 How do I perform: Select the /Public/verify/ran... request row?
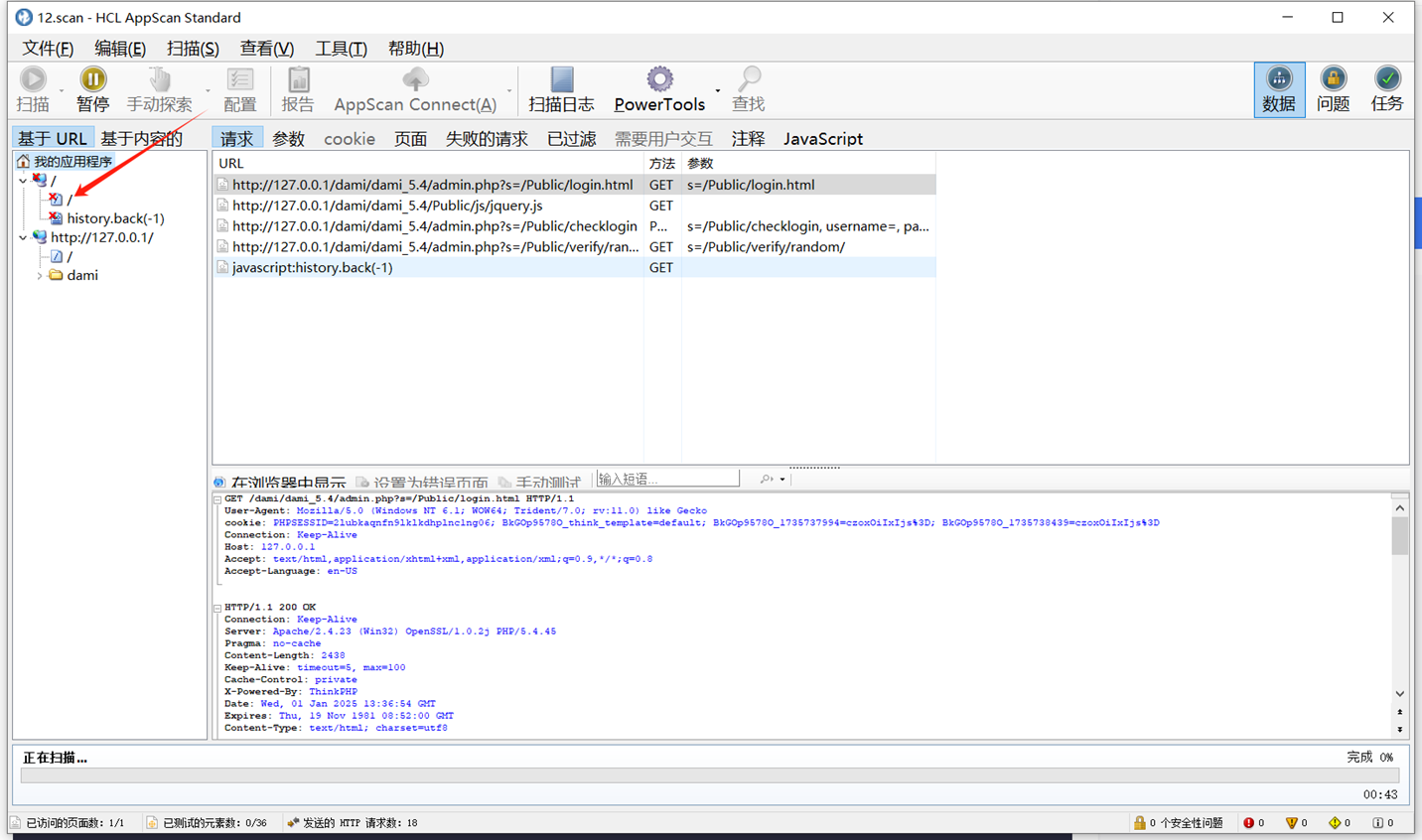[575, 246]
